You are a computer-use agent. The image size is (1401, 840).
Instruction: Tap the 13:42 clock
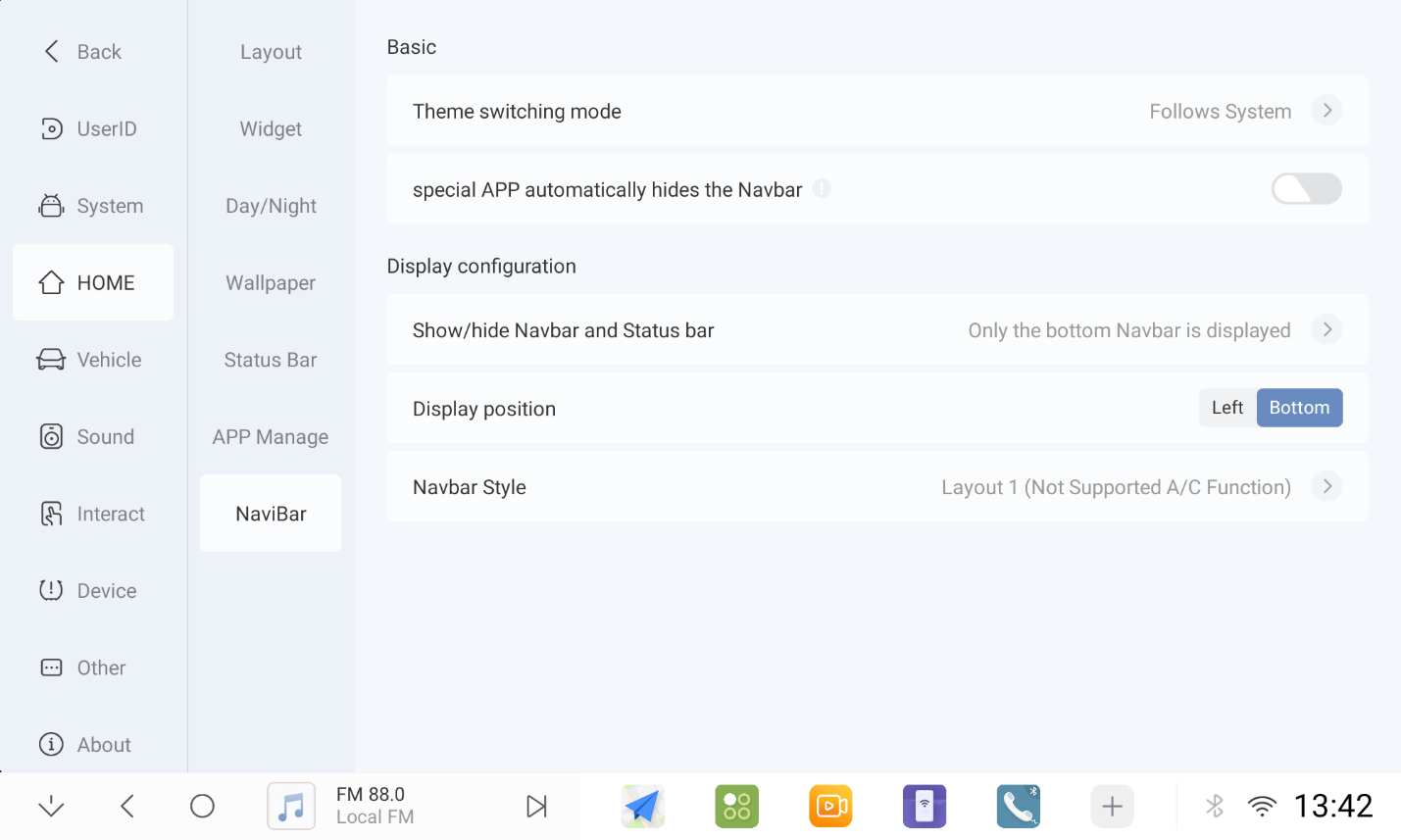[x=1333, y=807]
